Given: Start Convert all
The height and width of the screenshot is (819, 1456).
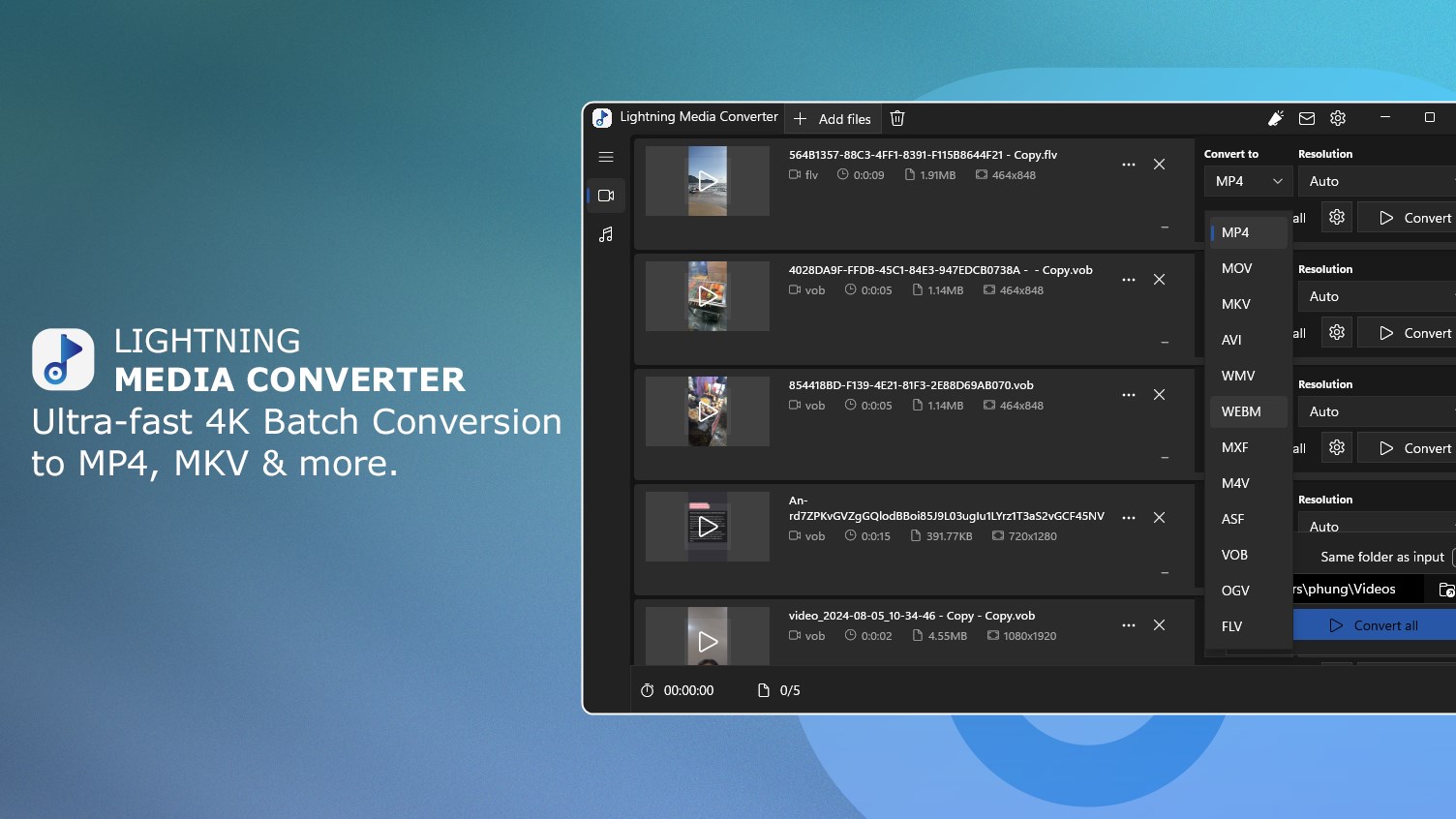Looking at the screenshot, I should [x=1375, y=625].
